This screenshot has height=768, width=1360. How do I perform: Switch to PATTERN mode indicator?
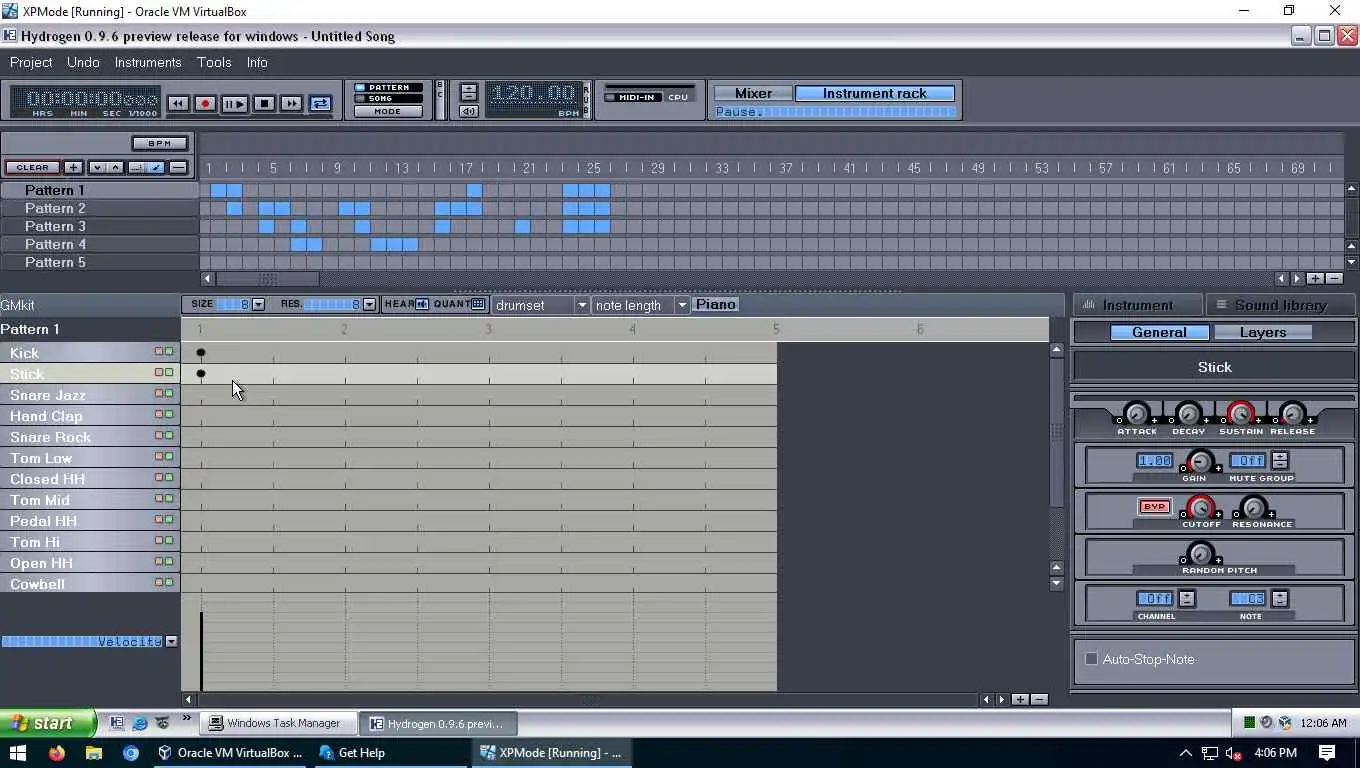(x=389, y=88)
